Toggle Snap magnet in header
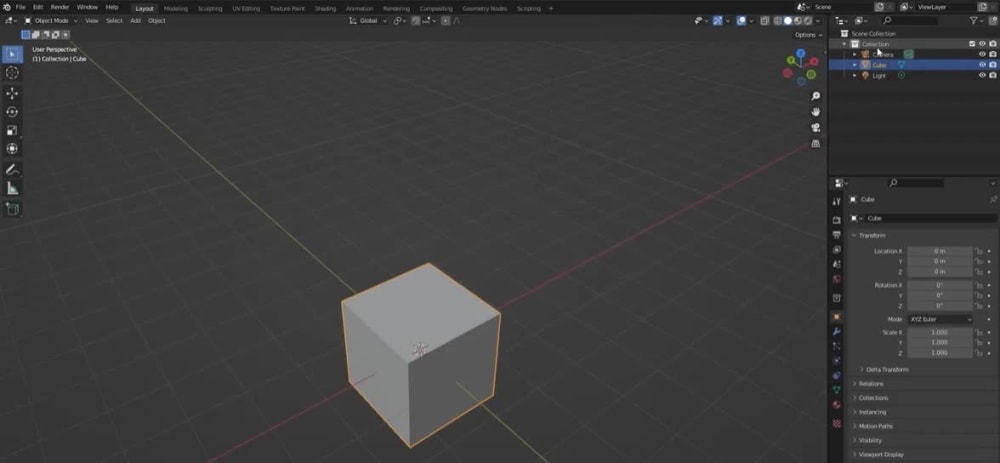Viewport: 1000px width, 463px height. point(416,21)
